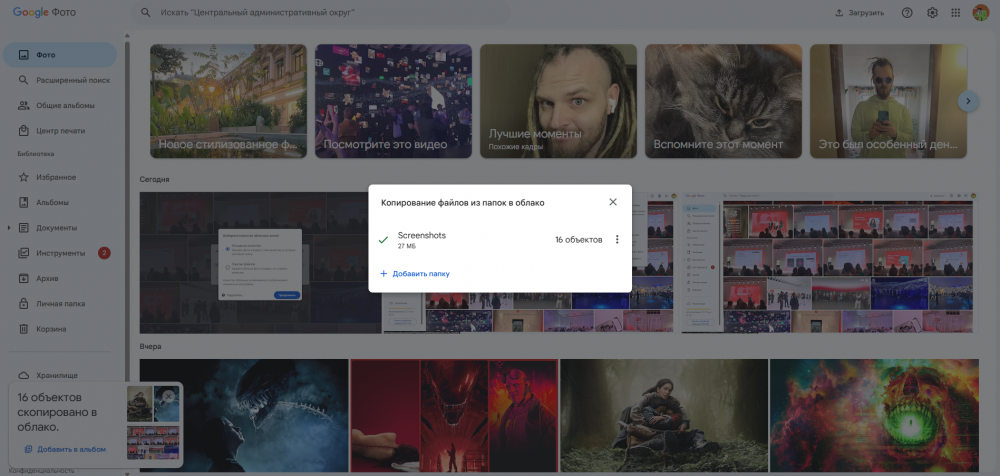1000x476 pixels.
Task: Open Расширенный поиск in sidebar
Action: [x=60, y=80]
